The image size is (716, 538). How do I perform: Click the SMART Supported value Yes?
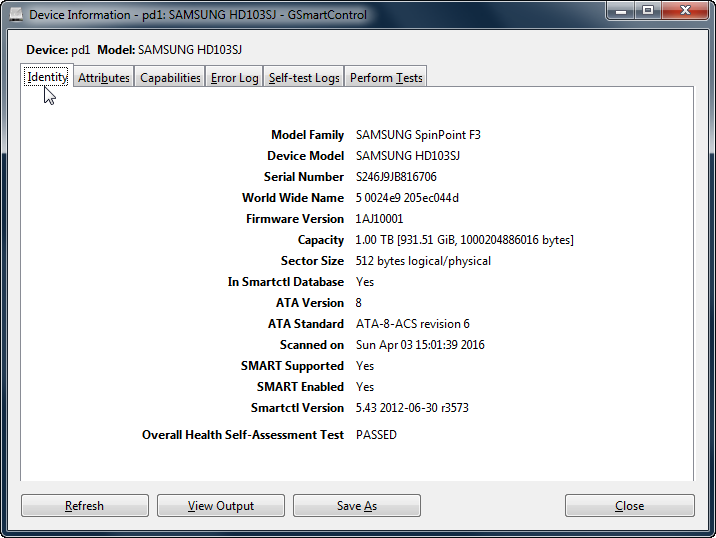(364, 366)
